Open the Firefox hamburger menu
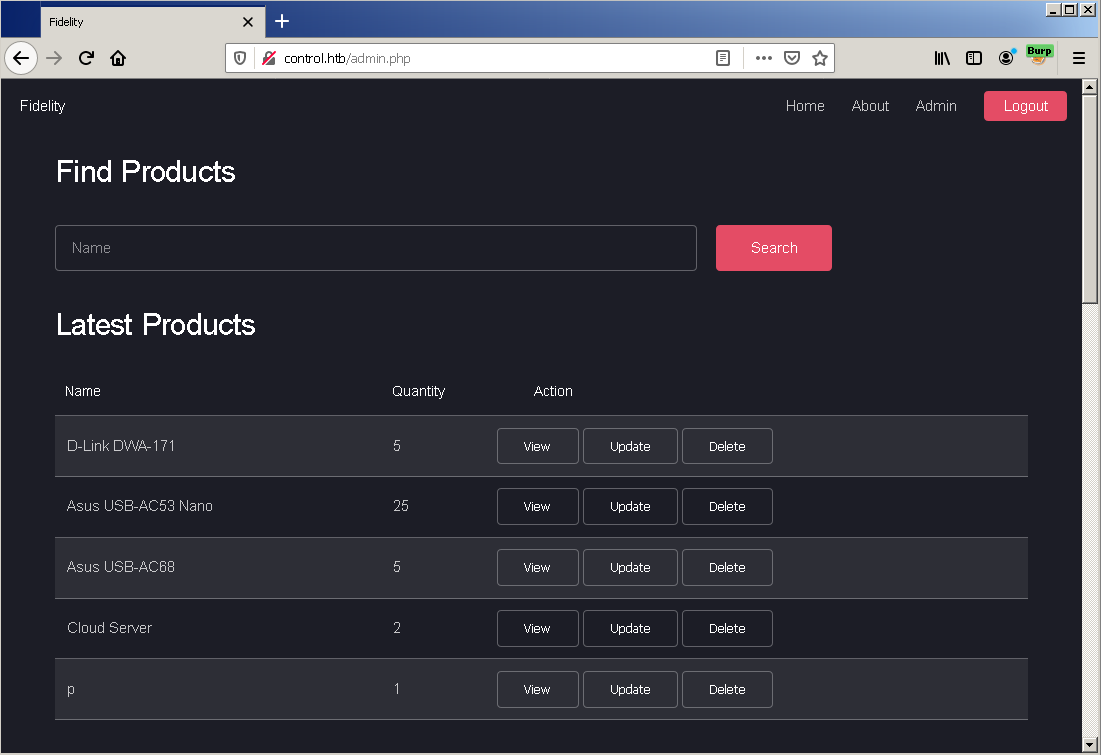This screenshot has height=755, width=1101. coord(1079,58)
